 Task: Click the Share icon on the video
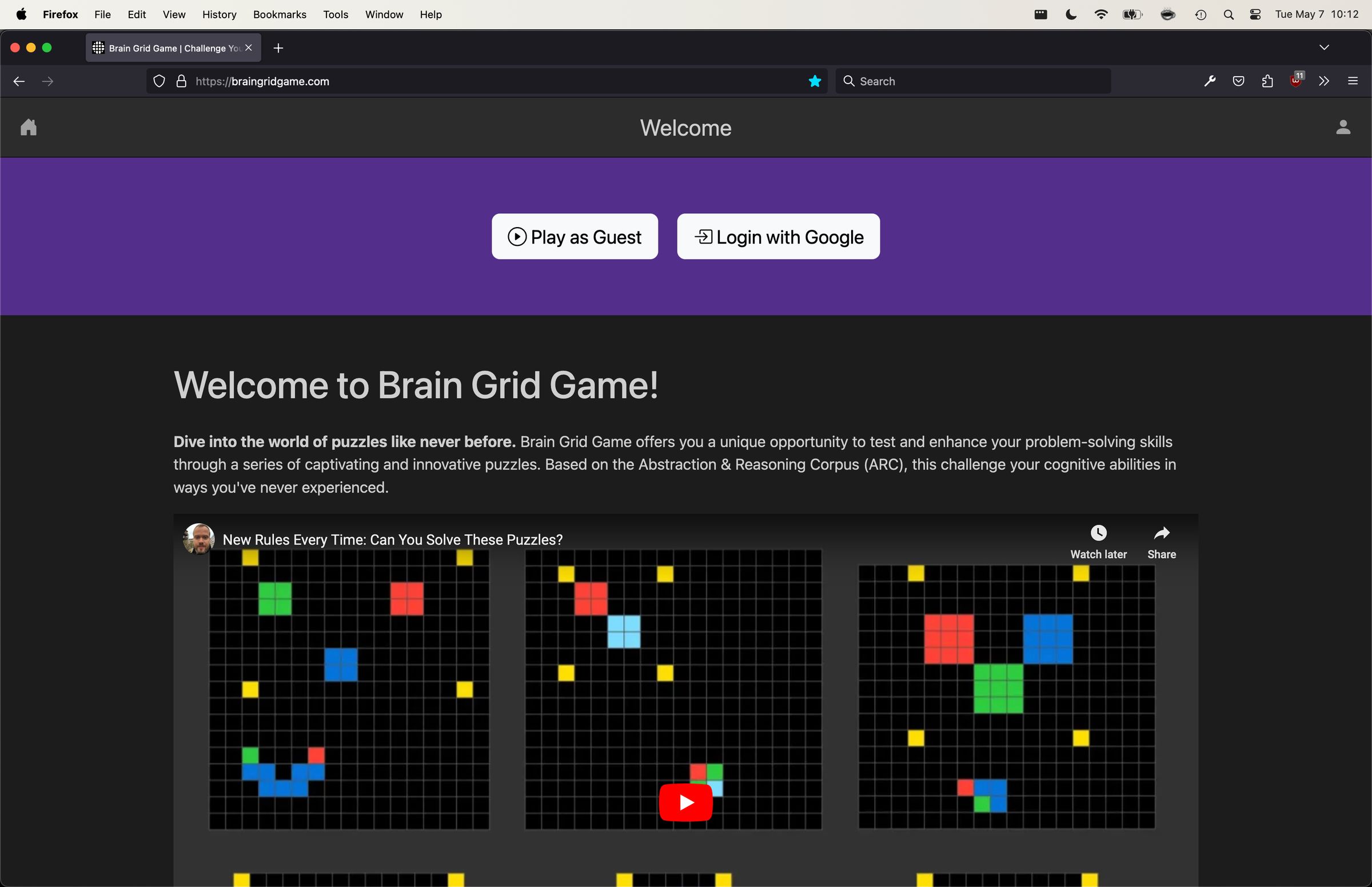pos(1161,533)
